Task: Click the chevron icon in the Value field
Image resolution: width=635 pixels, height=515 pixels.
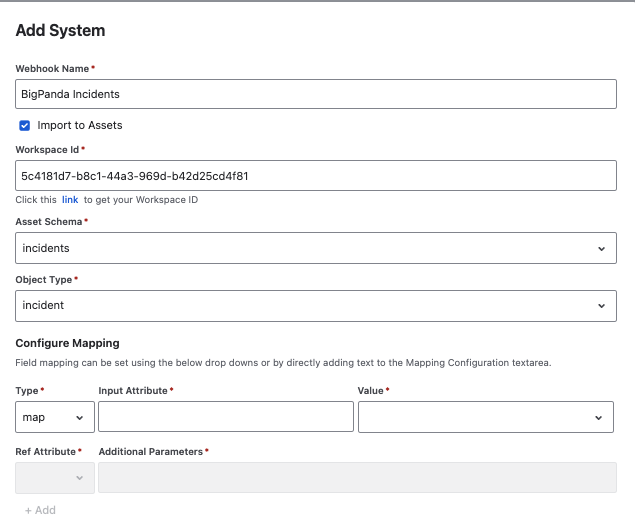Action: [598, 418]
